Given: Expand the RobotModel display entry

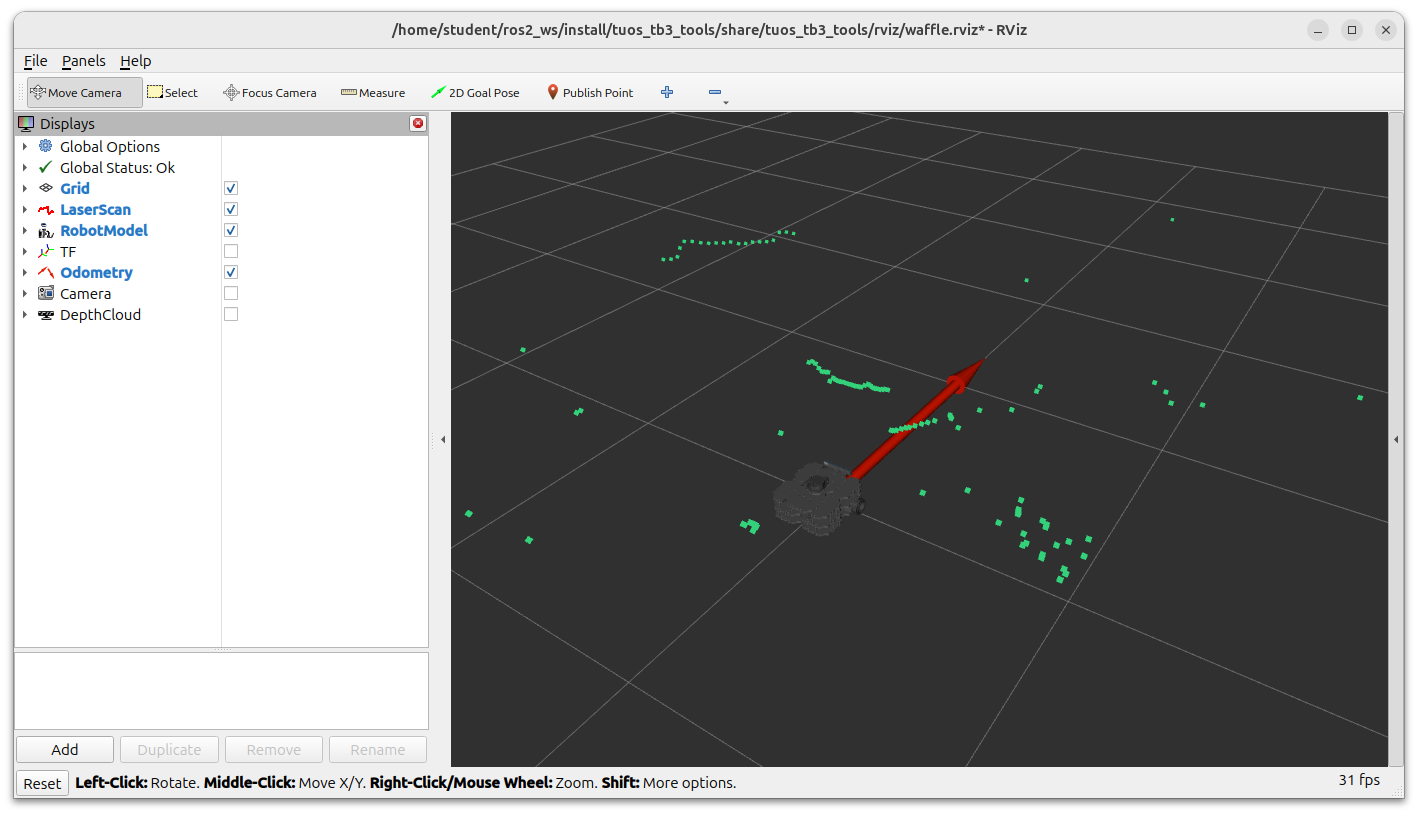Looking at the screenshot, I should coord(25,231).
